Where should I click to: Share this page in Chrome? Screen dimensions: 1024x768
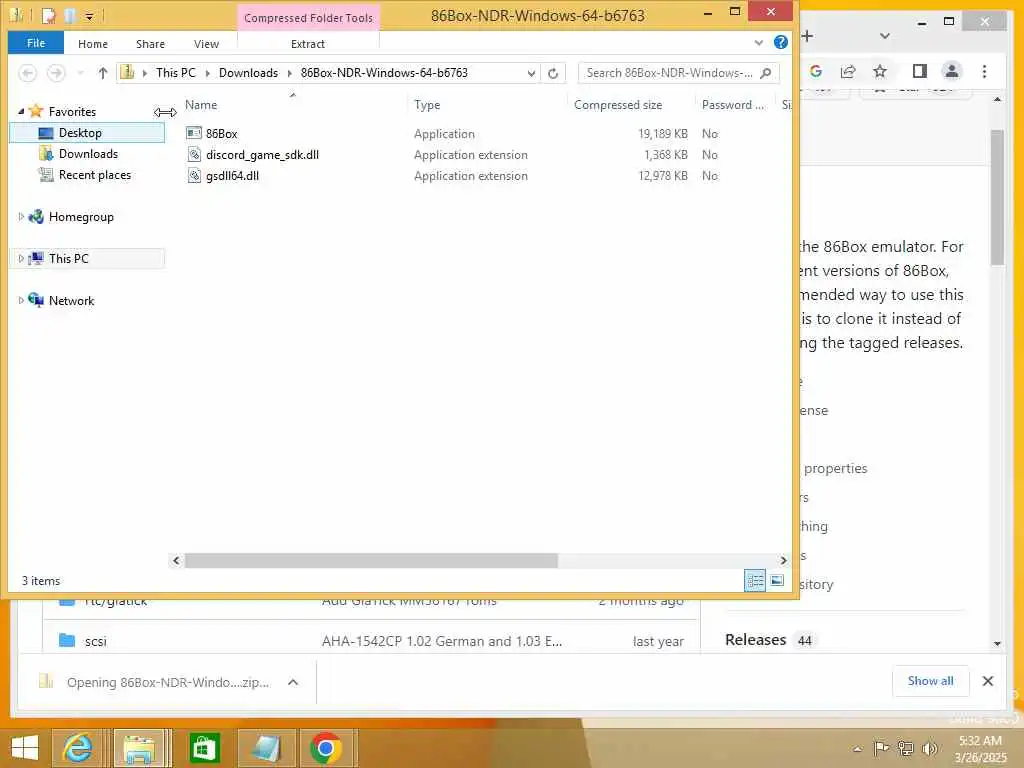(848, 71)
